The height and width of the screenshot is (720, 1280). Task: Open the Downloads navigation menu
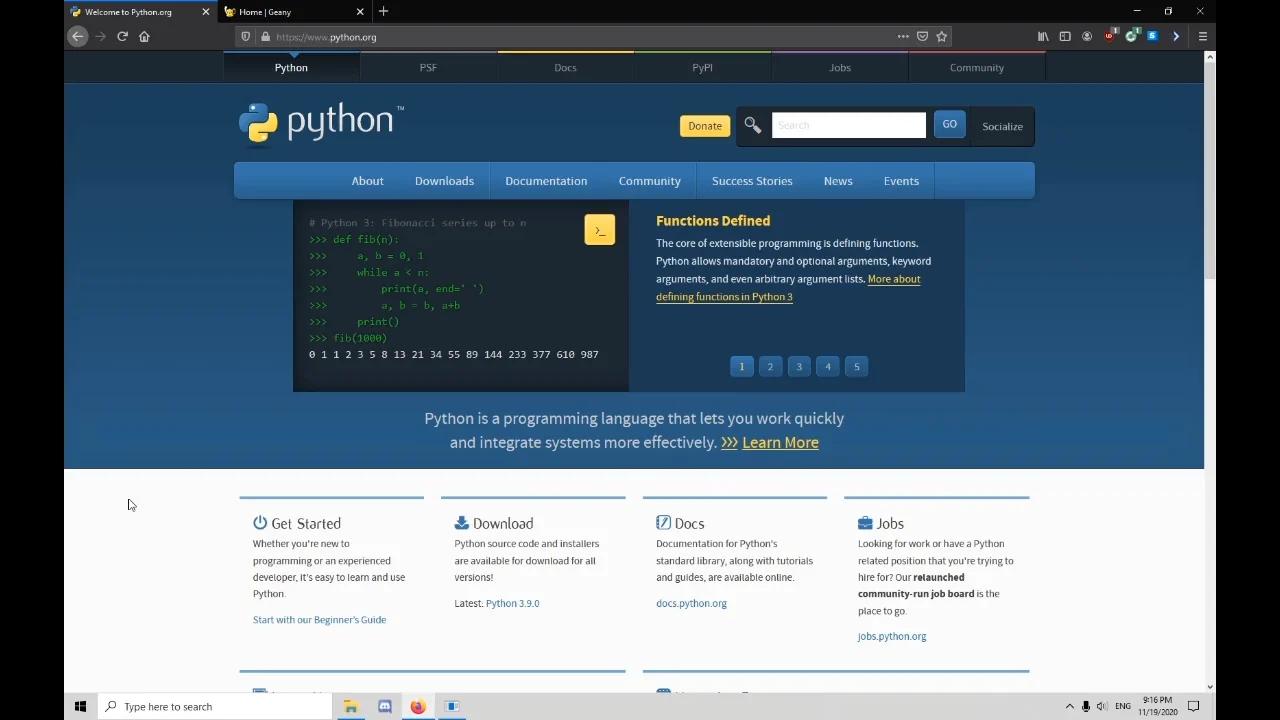tap(444, 181)
